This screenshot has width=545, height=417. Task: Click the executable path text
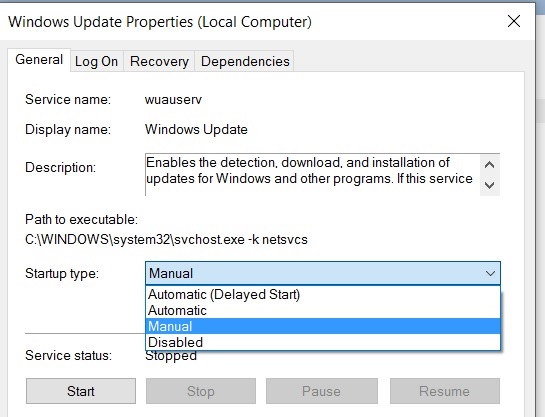click(166, 240)
